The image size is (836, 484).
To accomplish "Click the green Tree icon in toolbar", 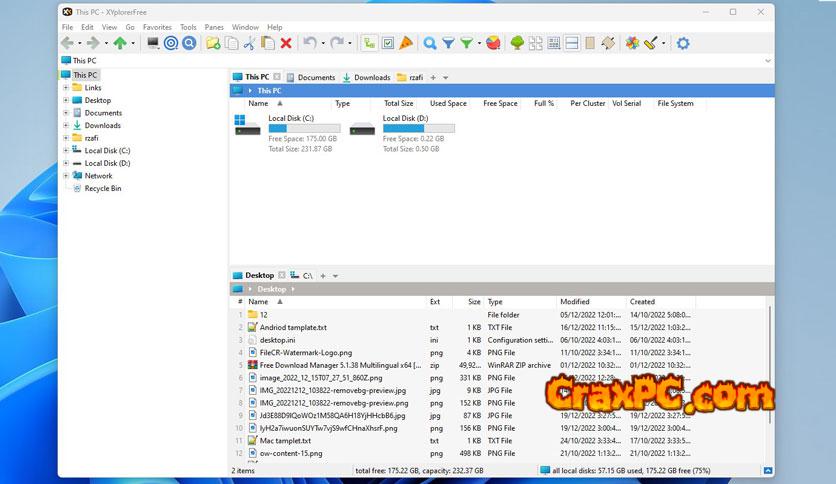I will (x=517, y=43).
